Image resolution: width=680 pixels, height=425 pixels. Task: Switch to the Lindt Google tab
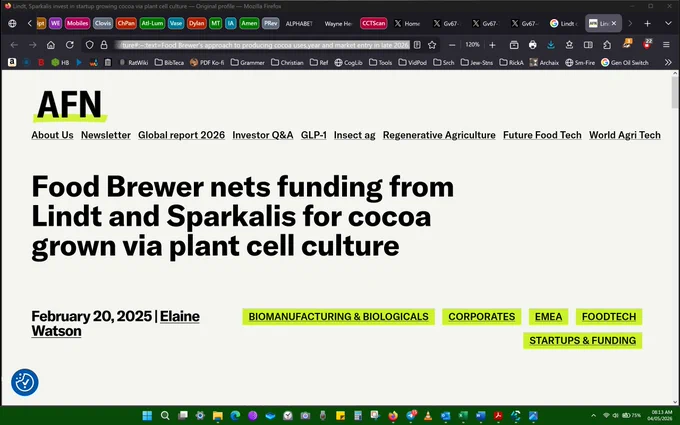(x=563, y=23)
